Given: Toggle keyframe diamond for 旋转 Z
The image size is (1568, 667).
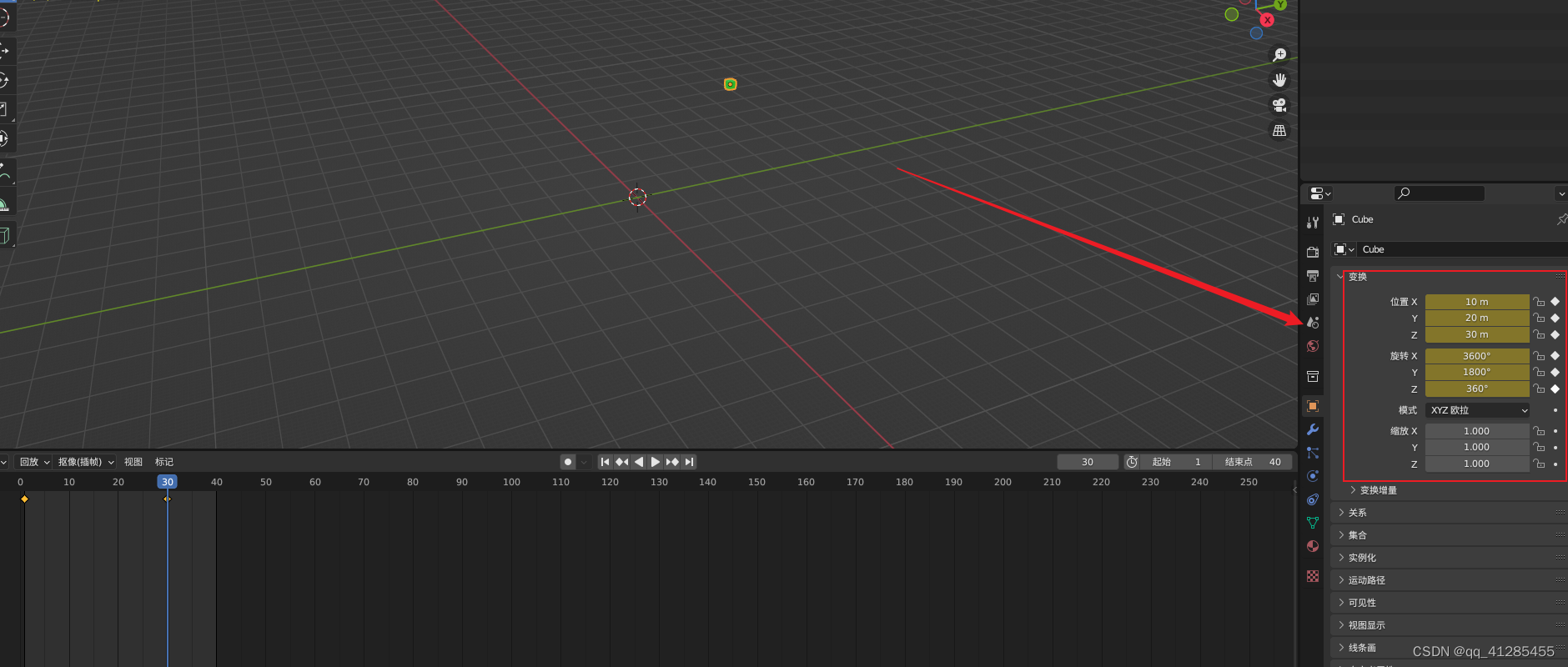Looking at the screenshot, I should (1555, 389).
